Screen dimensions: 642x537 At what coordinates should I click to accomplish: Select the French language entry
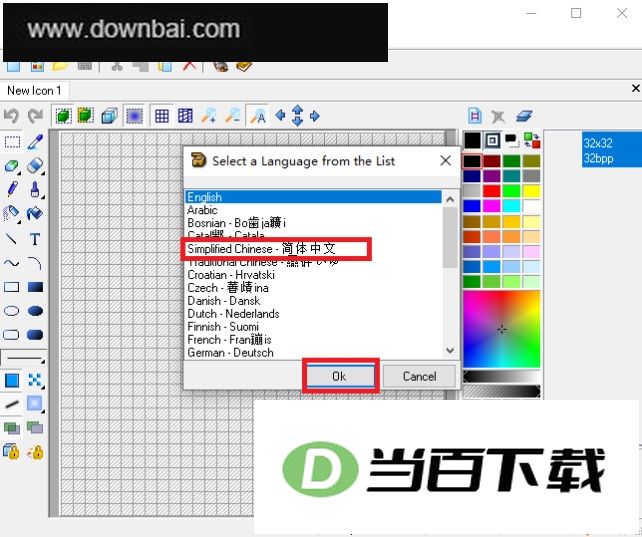[x=313, y=340]
